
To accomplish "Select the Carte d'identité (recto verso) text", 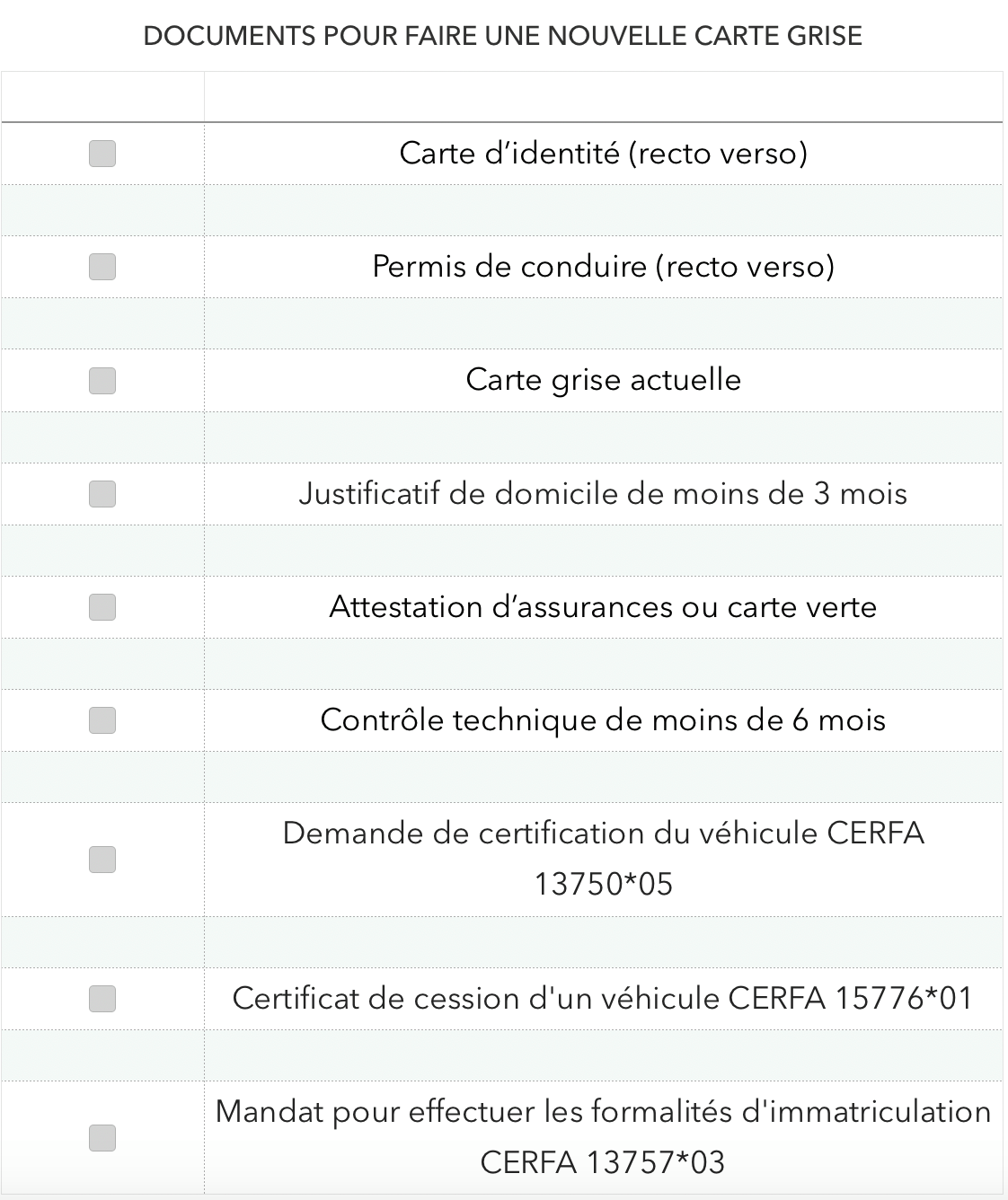I will pos(604,154).
